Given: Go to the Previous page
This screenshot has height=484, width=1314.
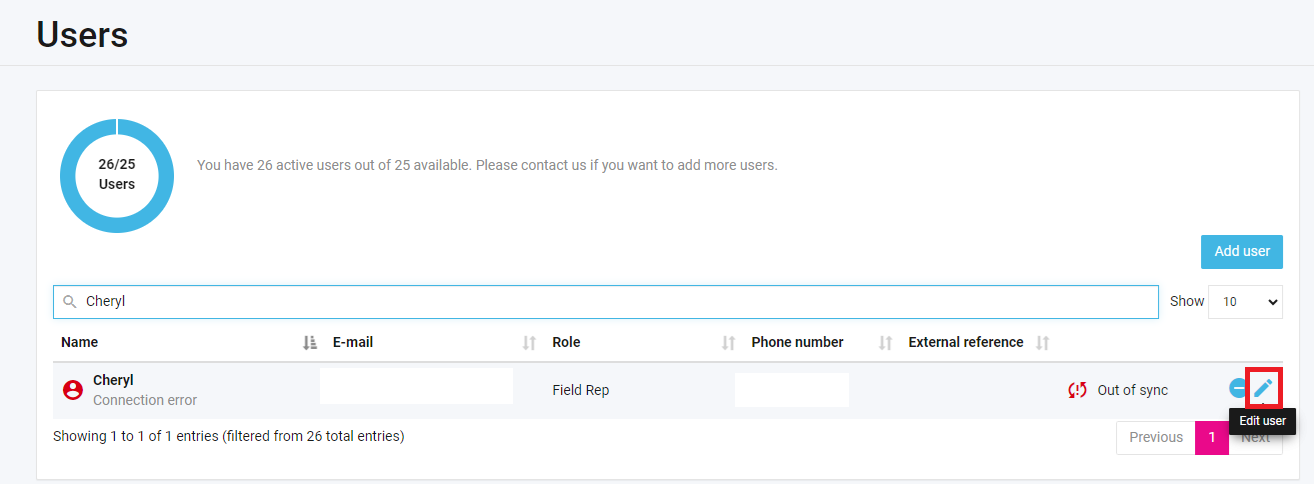Looking at the screenshot, I should (1156, 437).
